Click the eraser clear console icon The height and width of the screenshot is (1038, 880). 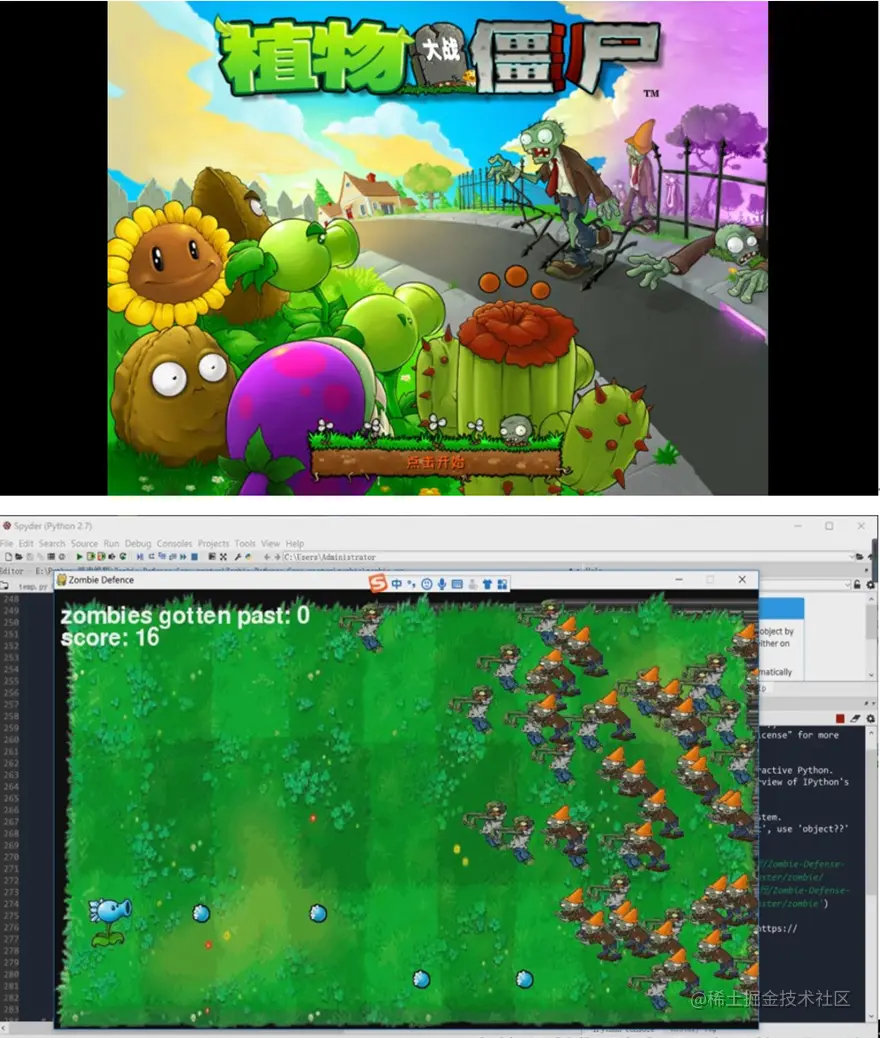click(x=856, y=718)
